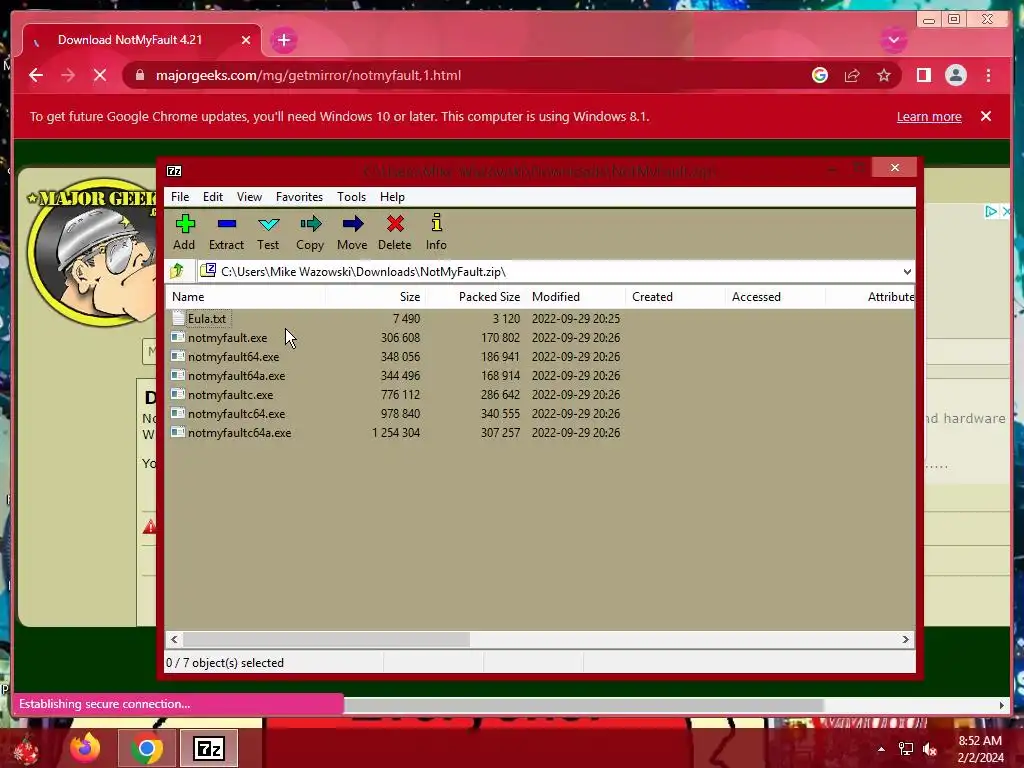Click the 7-Zip taskbar button
Image resolution: width=1024 pixels, height=768 pixels.
[209, 748]
